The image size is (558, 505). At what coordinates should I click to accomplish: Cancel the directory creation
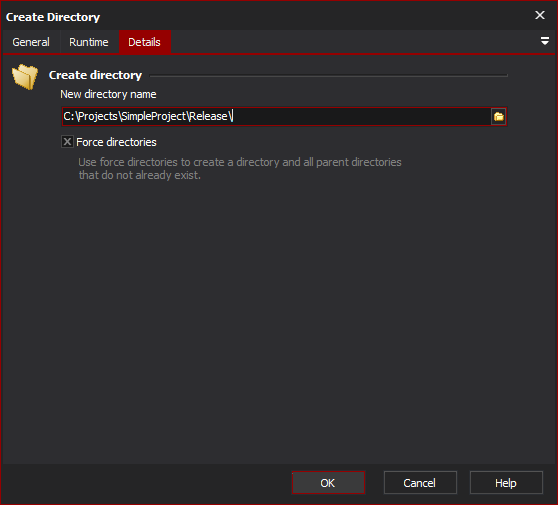(x=420, y=483)
